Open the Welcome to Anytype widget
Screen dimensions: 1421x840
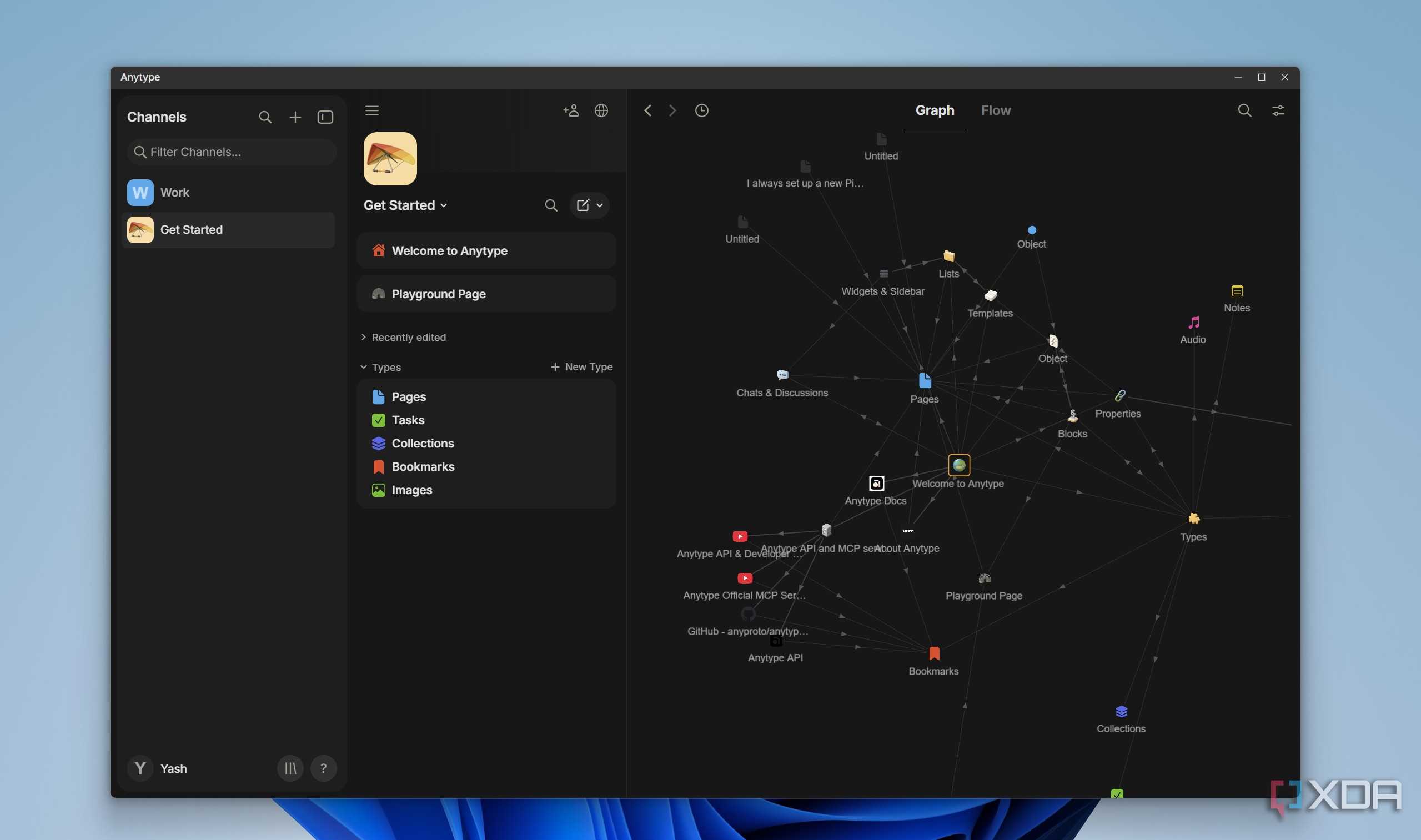[486, 251]
